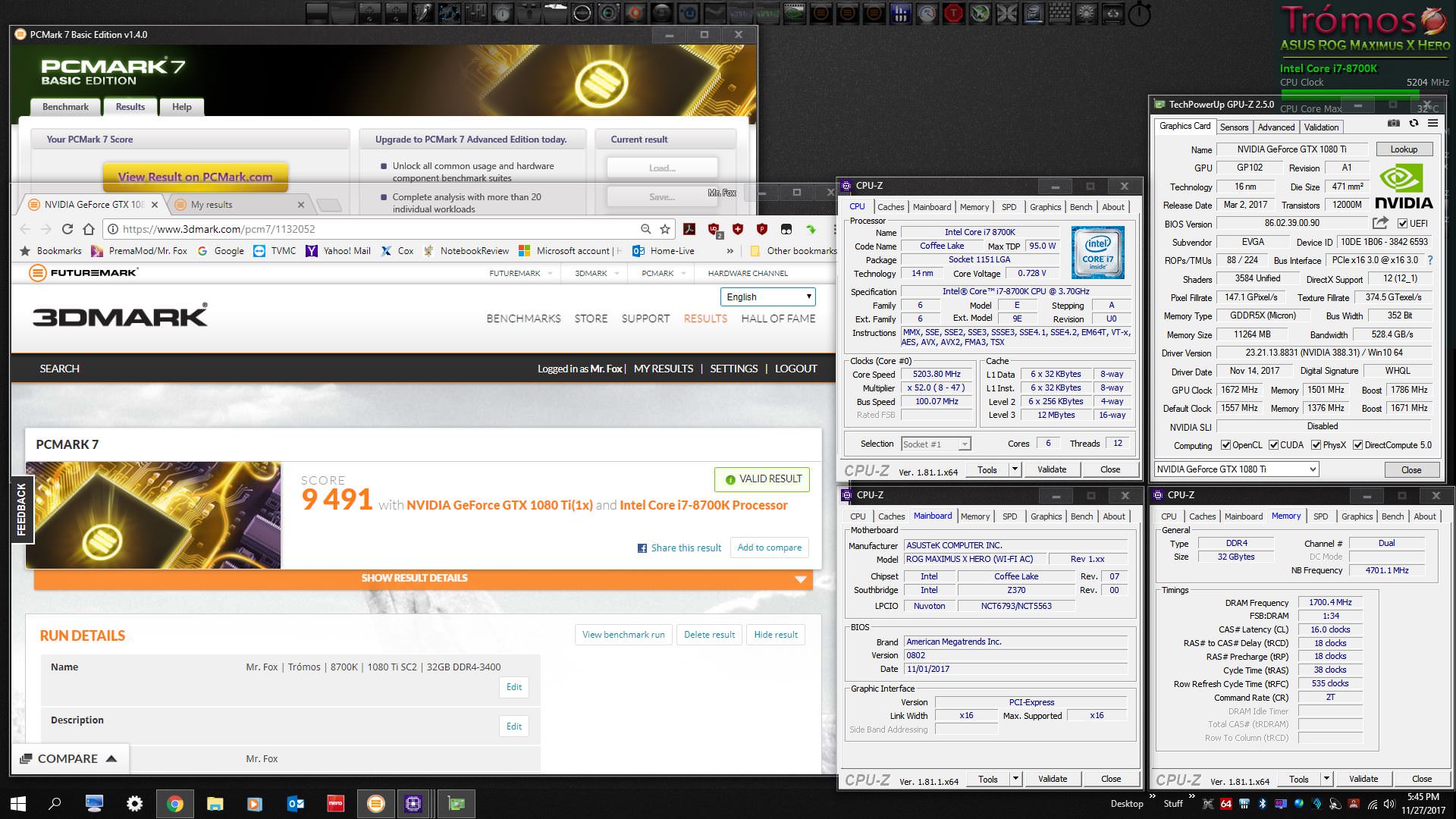Click the taskbar search magnifier
1456x819 pixels.
coord(55,804)
